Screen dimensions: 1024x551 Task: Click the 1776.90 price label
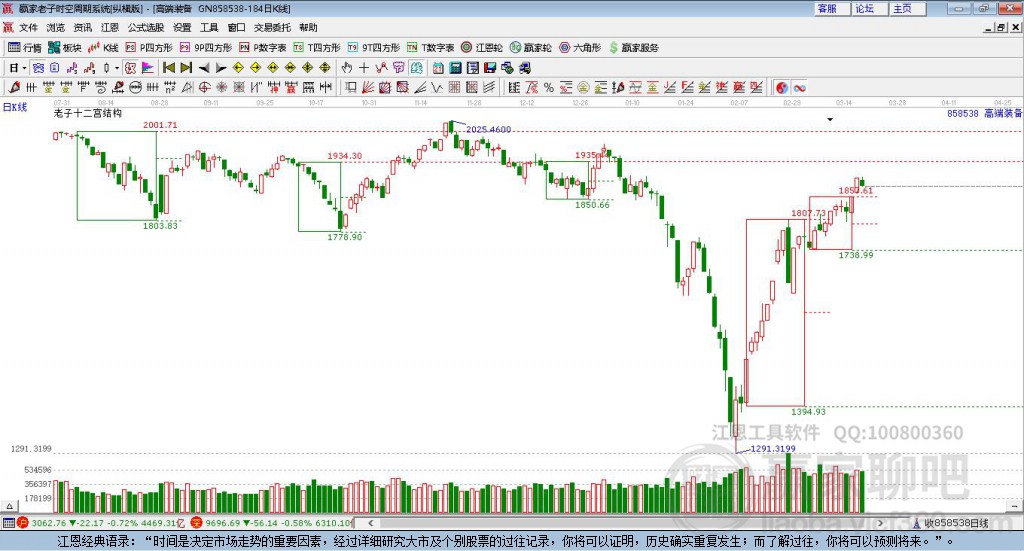click(x=345, y=236)
